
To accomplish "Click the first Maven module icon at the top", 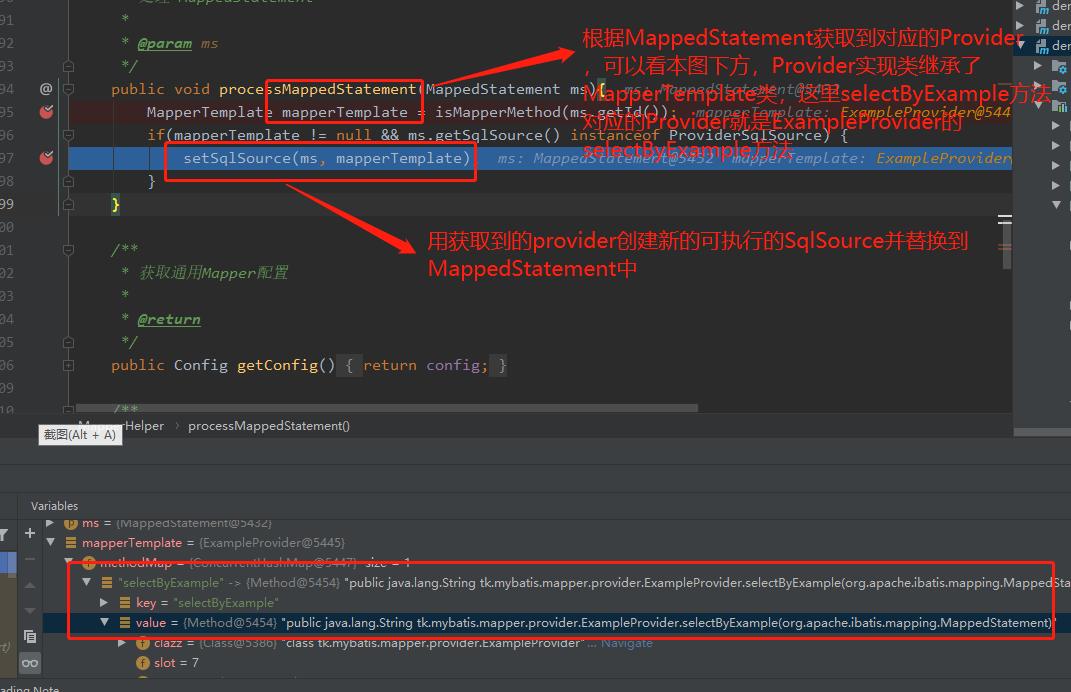I will coord(1042,7).
